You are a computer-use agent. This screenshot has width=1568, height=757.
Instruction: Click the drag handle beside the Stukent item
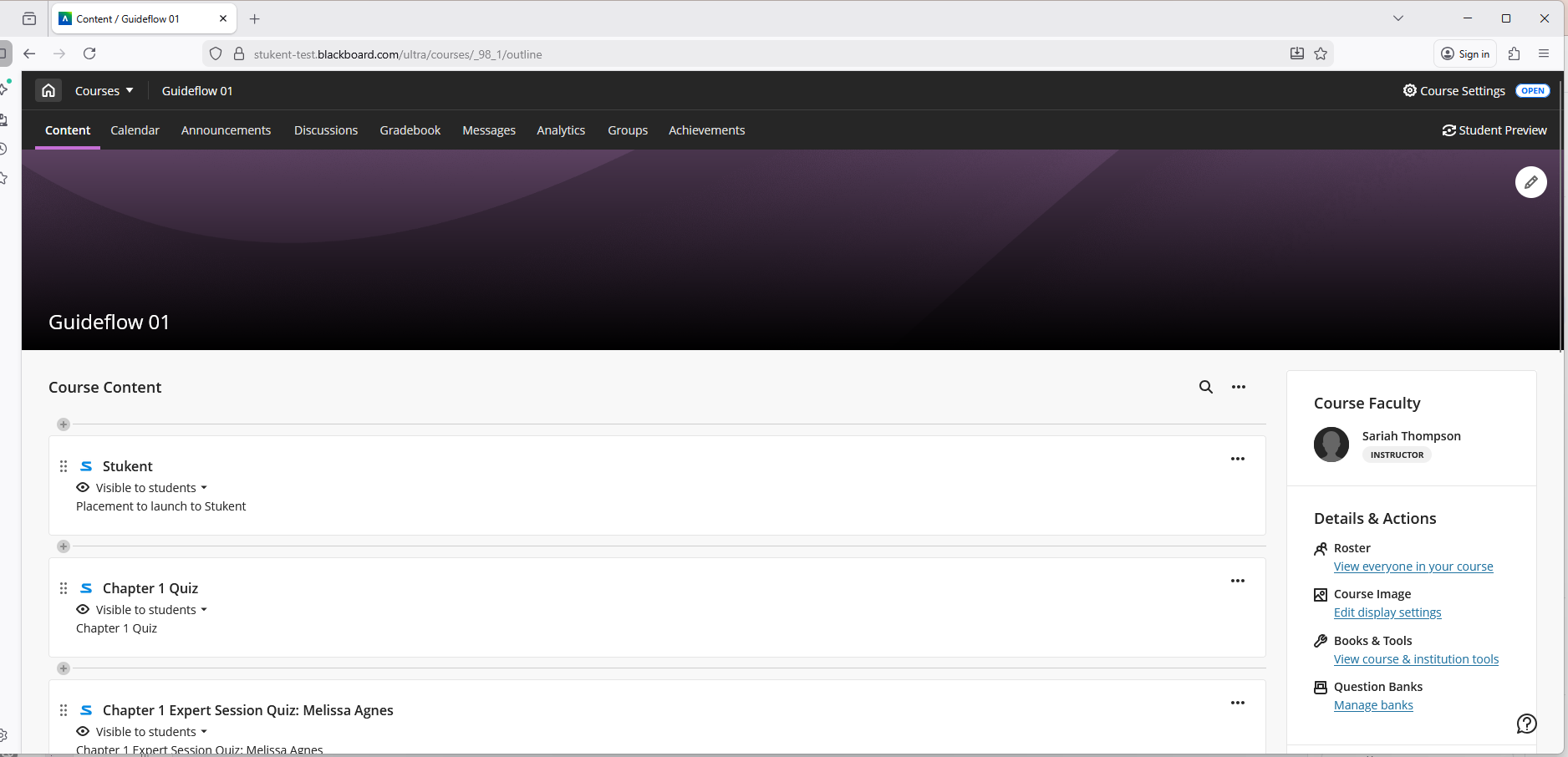[64, 466]
